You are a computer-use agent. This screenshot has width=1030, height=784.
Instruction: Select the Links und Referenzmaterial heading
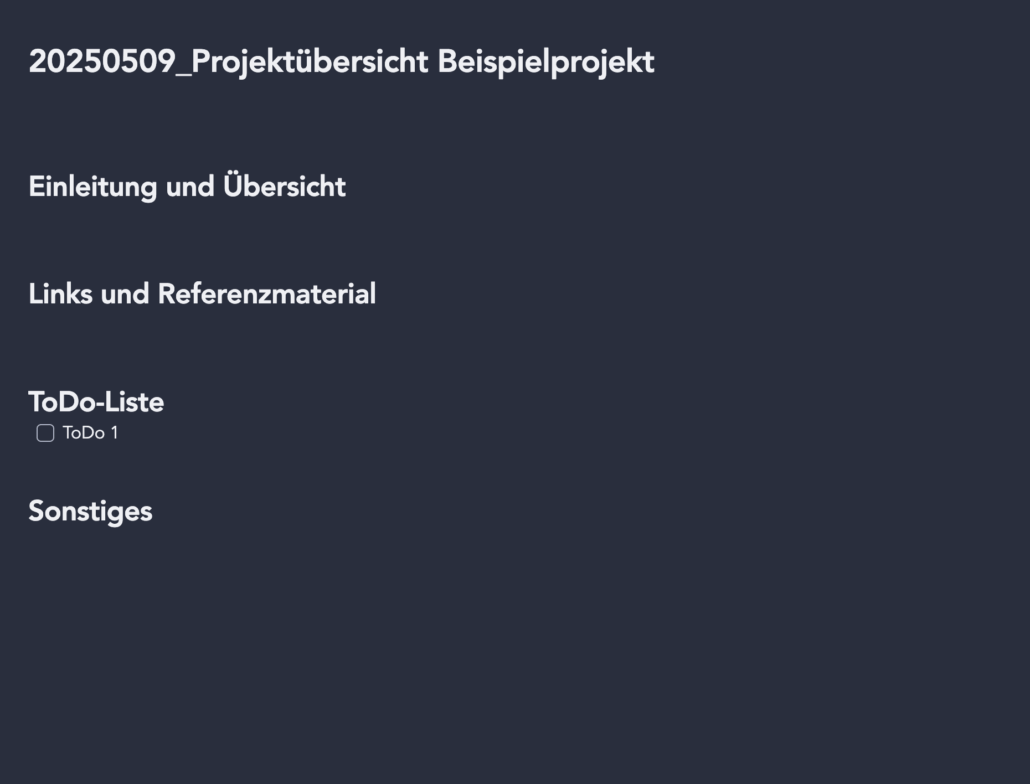[x=202, y=294]
